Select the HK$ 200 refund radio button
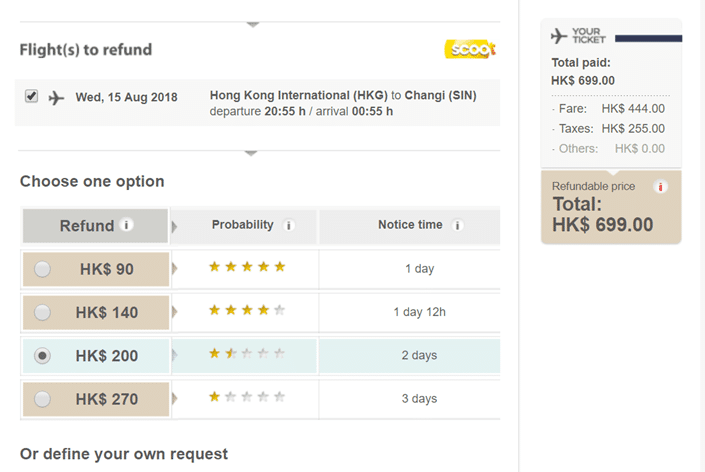The width and height of the screenshot is (705, 472). [x=42, y=356]
